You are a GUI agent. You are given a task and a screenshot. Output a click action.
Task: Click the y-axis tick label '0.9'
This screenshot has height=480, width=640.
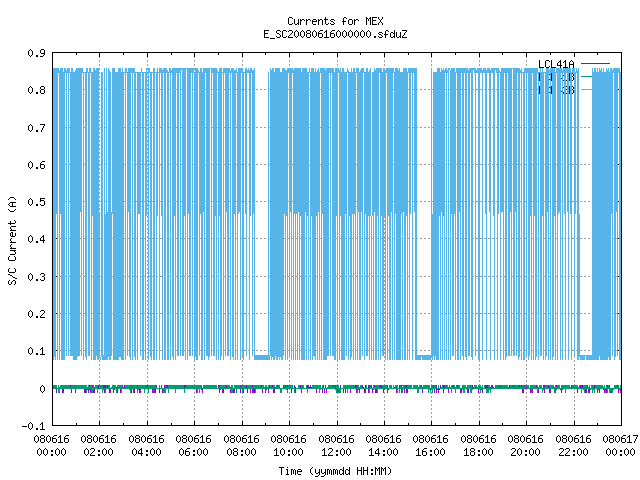[36, 53]
